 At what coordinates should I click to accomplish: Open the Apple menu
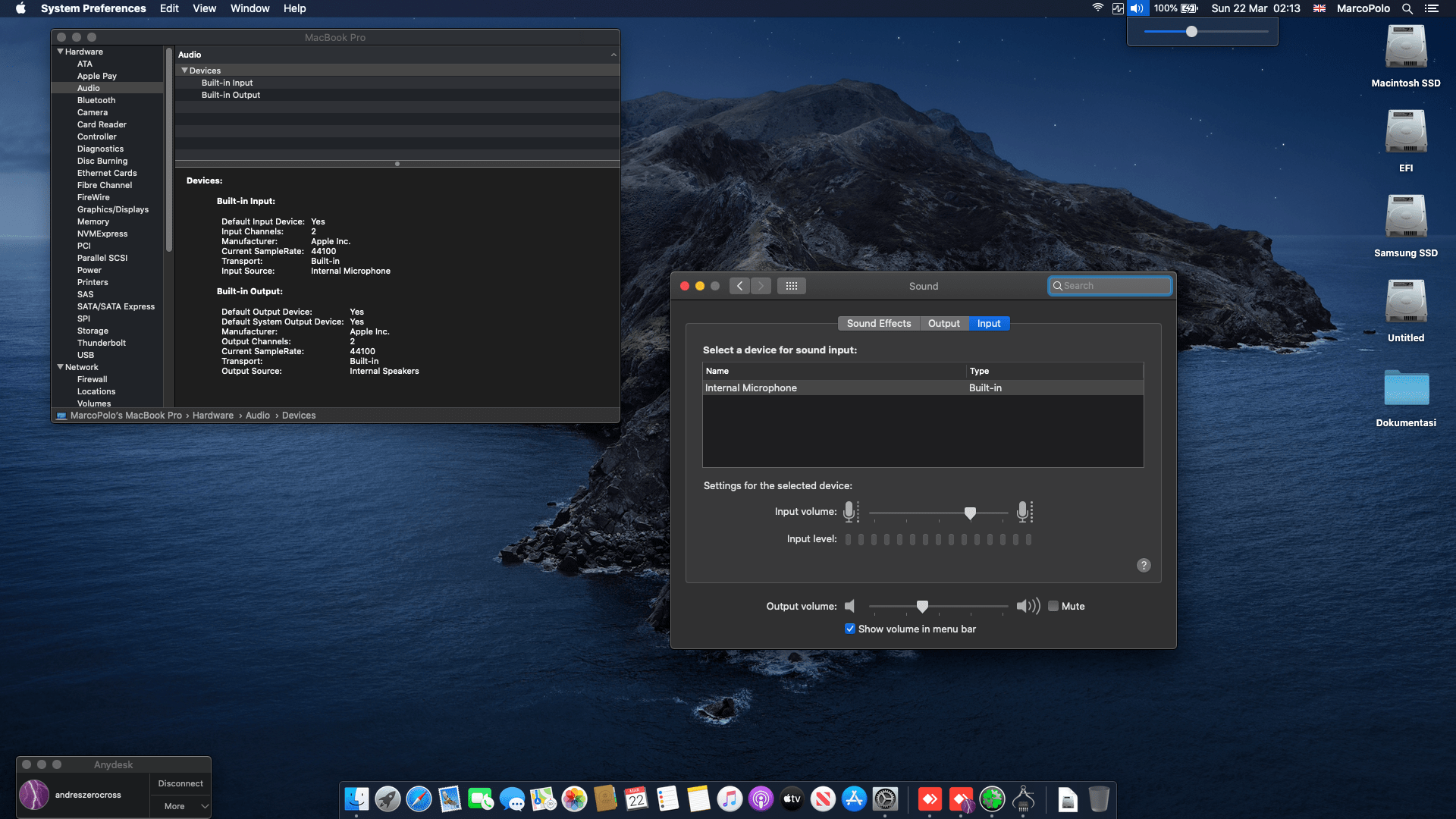pyautogui.click(x=20, y=8)
